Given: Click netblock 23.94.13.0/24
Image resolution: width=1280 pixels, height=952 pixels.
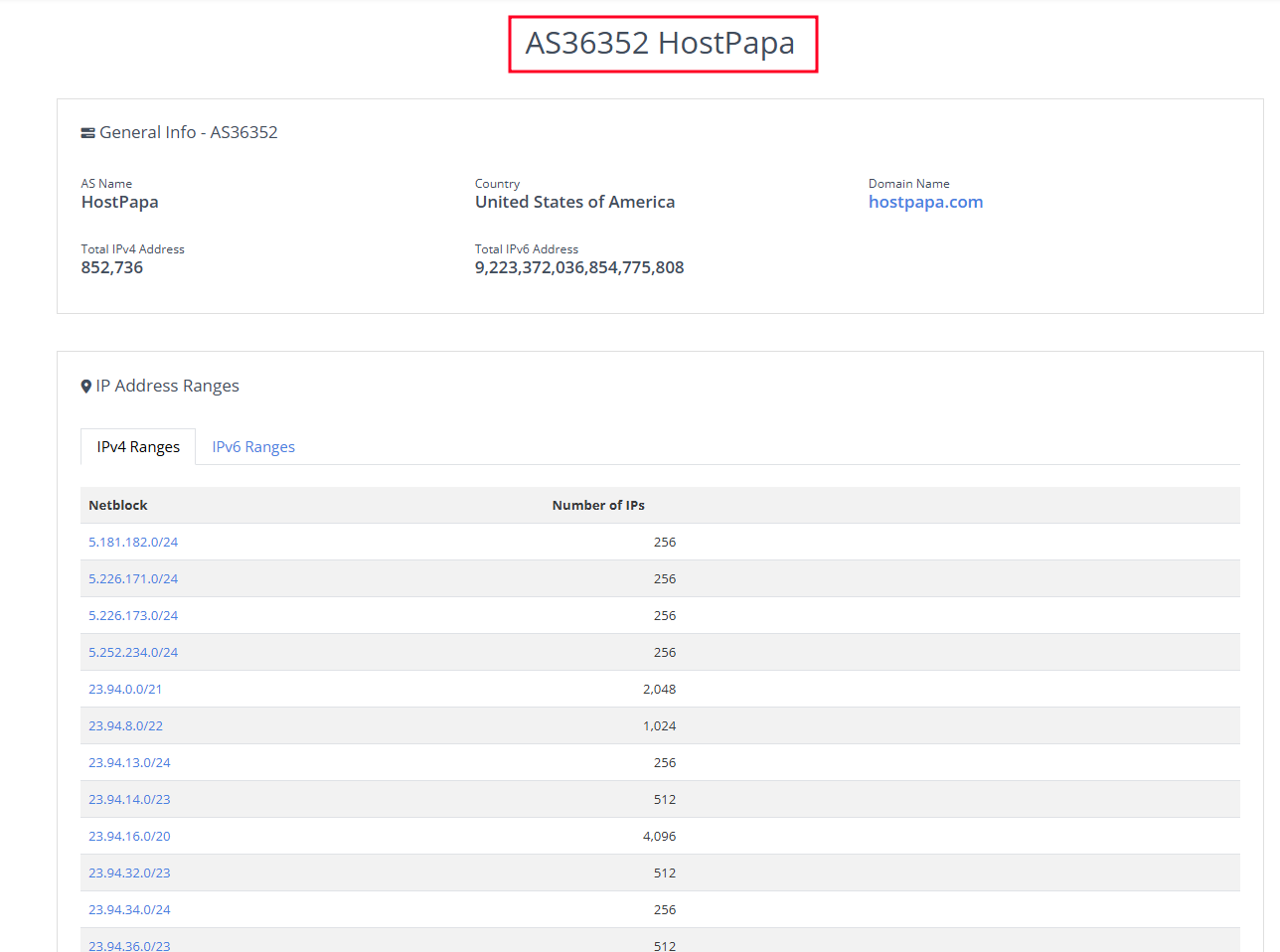Looking at the screenshot, I should [129, 763].
